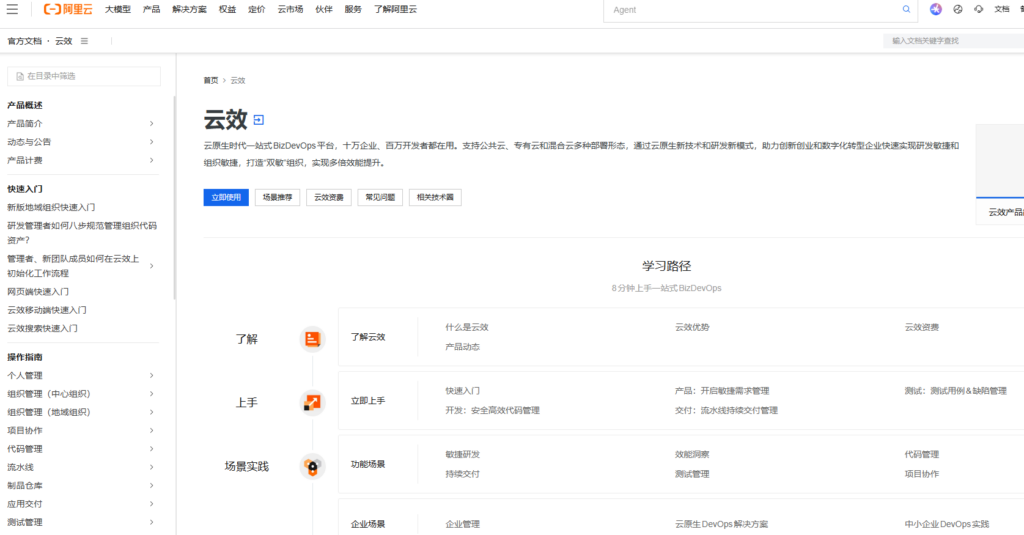
Task: Expand 测试管理 in the sidebar
Action: (x=152, y=522)
